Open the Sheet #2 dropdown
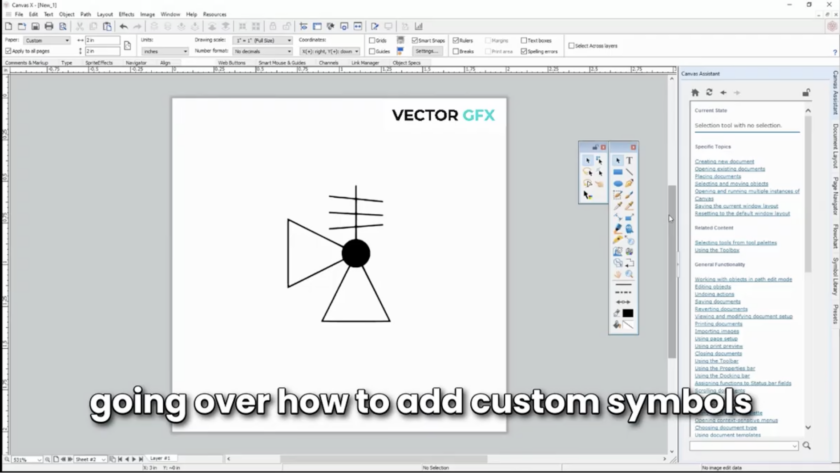The height and width of the screenshot is (473, 840). pyautogui.click(x=89, y=459)
